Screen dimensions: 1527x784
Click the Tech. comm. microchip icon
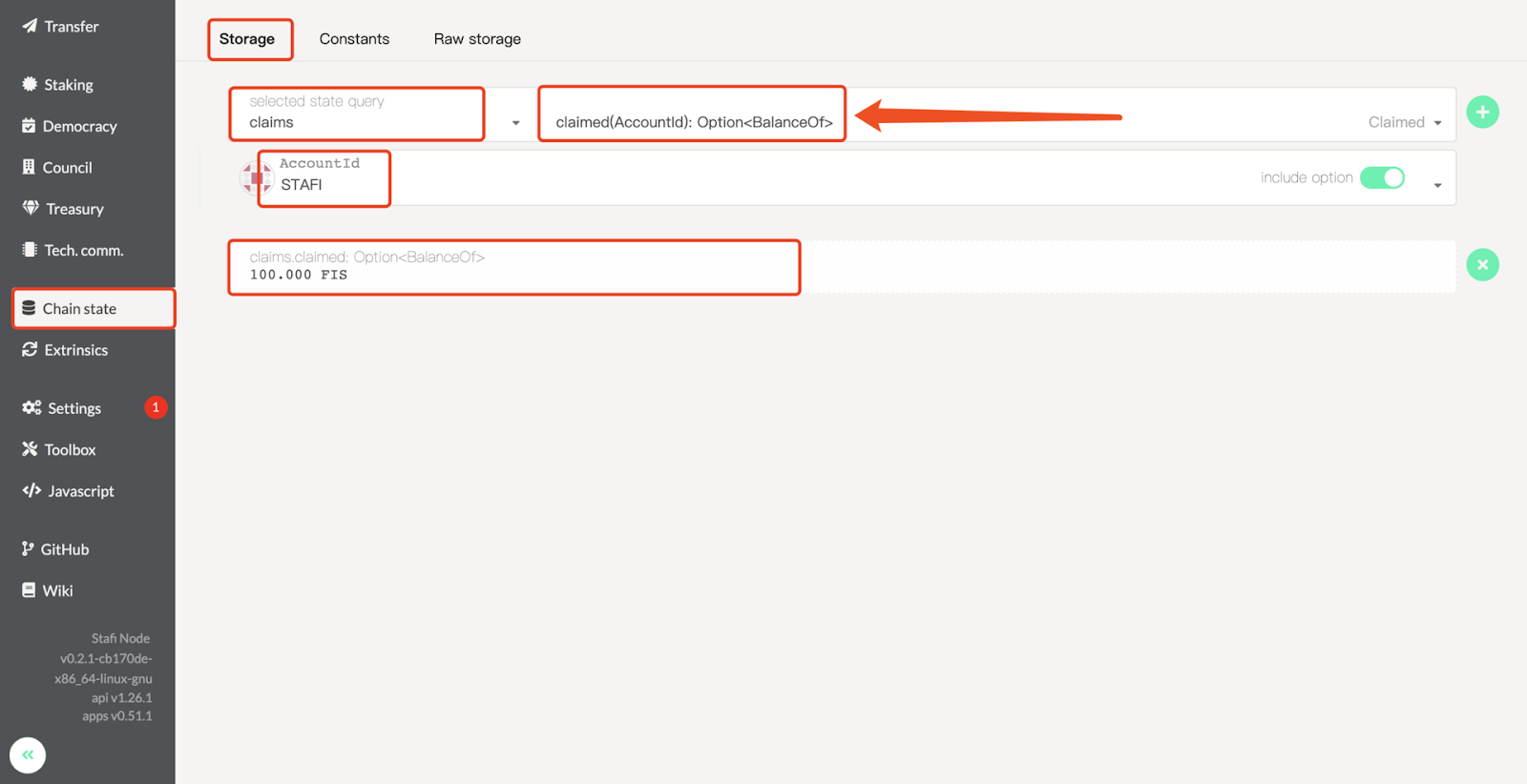(30, 250)
